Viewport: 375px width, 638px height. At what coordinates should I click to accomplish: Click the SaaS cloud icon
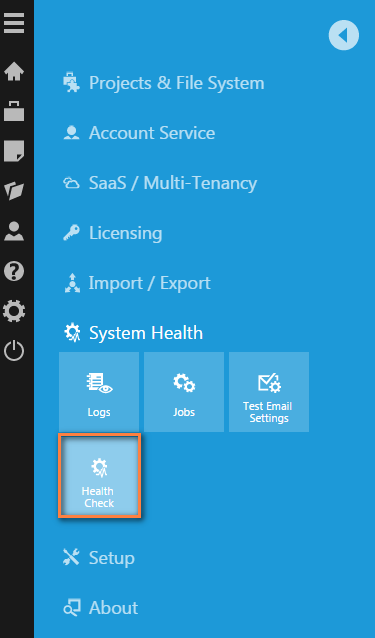coord(72,183)
